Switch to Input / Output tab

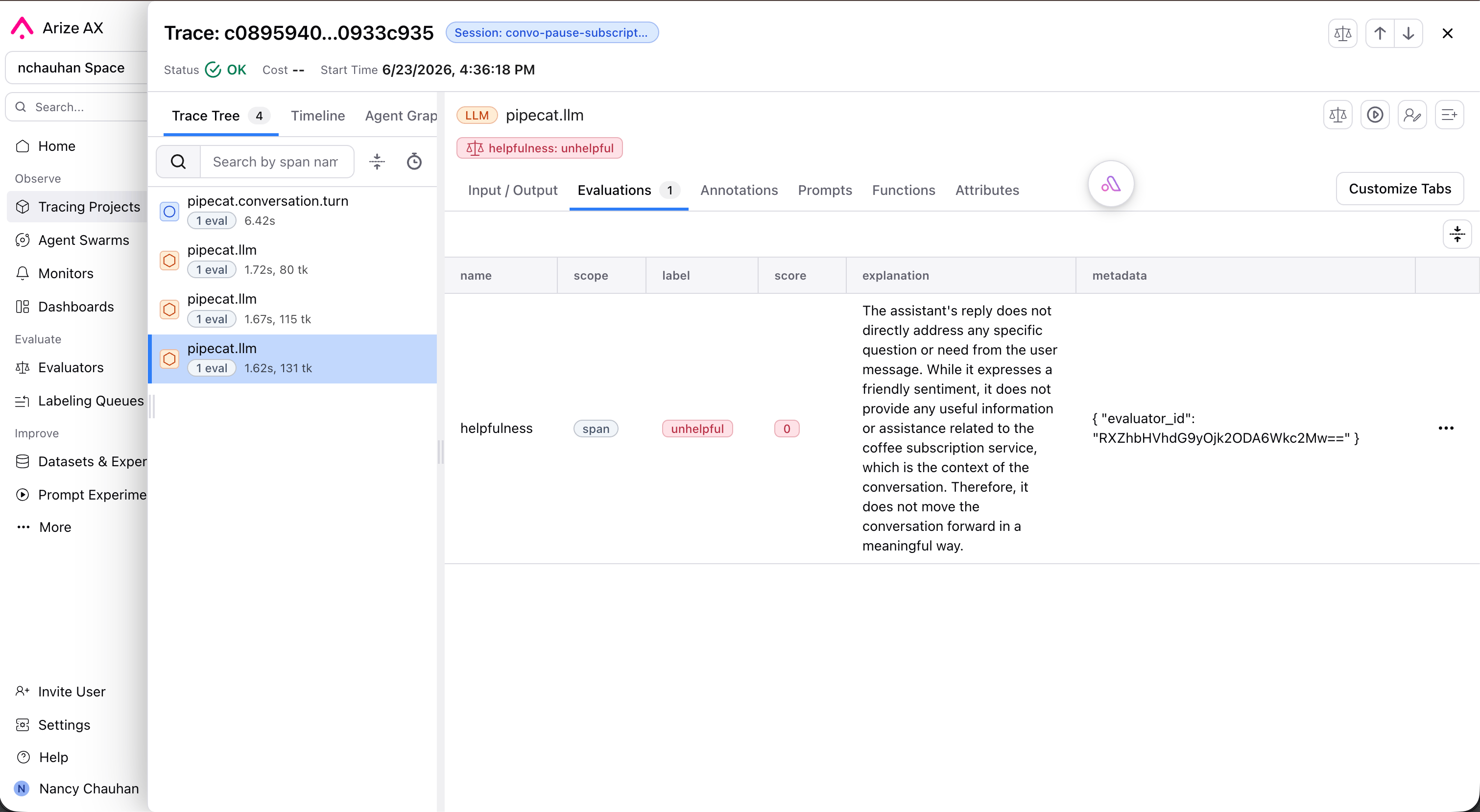[512, 190]
